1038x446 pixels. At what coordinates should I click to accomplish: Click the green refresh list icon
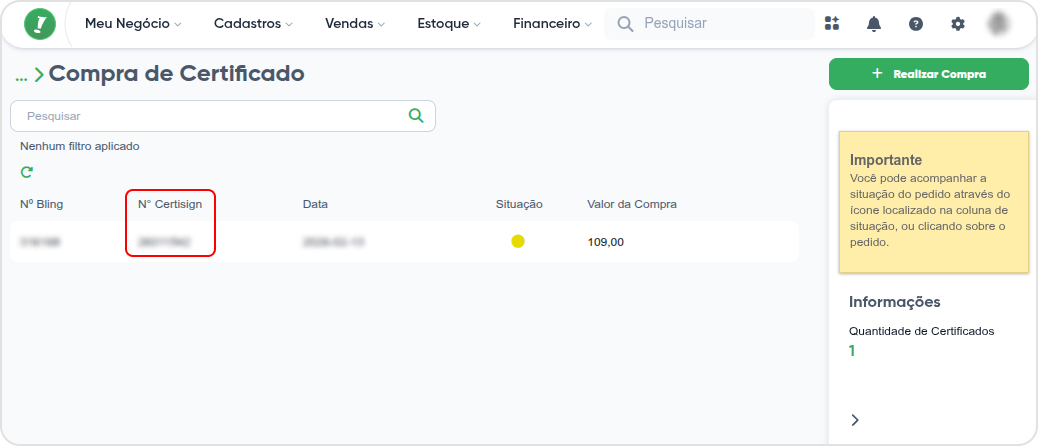click(x=26, y=172)
